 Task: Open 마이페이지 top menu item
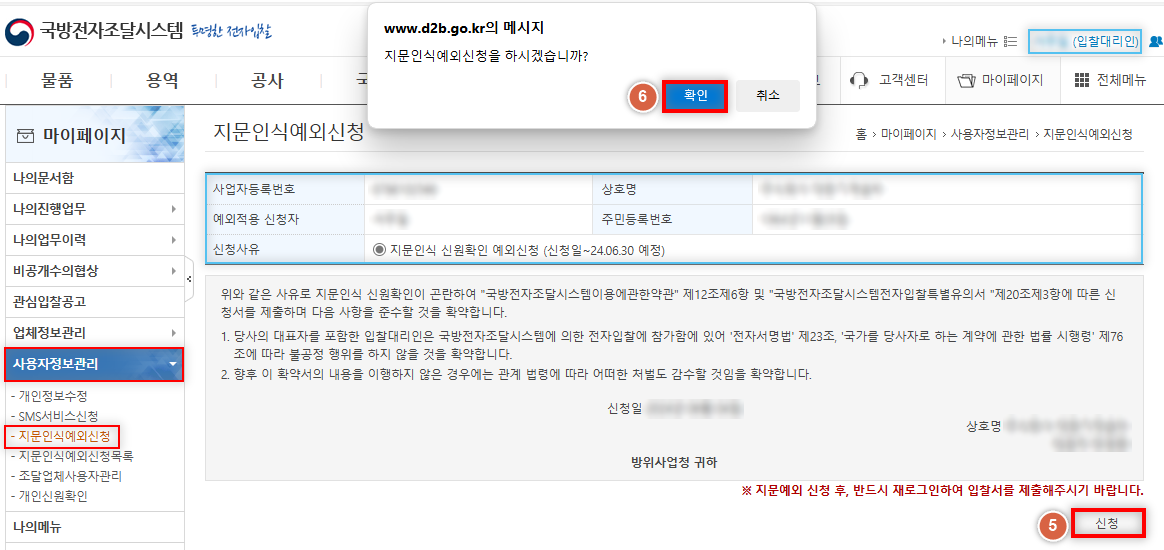999,80
